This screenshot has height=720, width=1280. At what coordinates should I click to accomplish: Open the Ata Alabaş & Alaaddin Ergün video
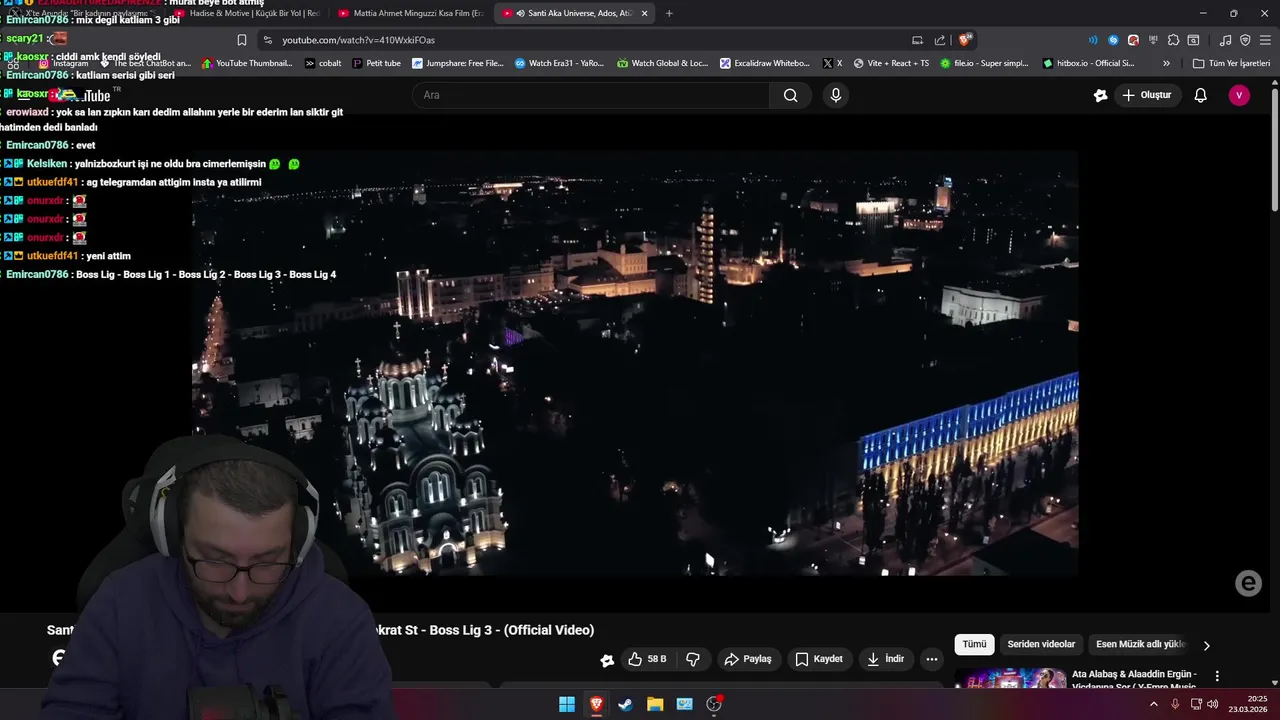tap(1134, 680)
